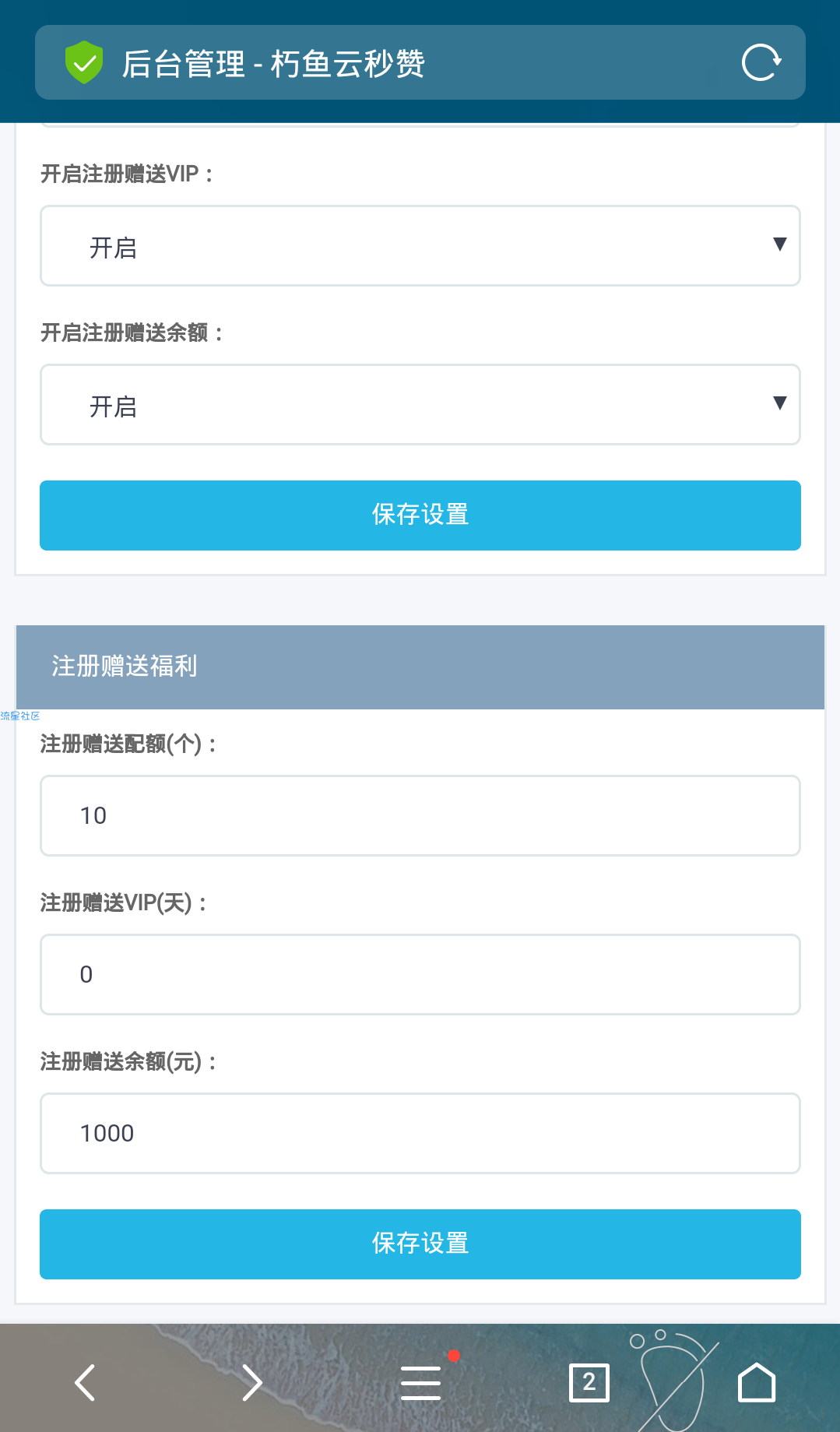Go forward with the browser forward arrow
This screenshot has height=1432, width=840.
coord(252,1383)
